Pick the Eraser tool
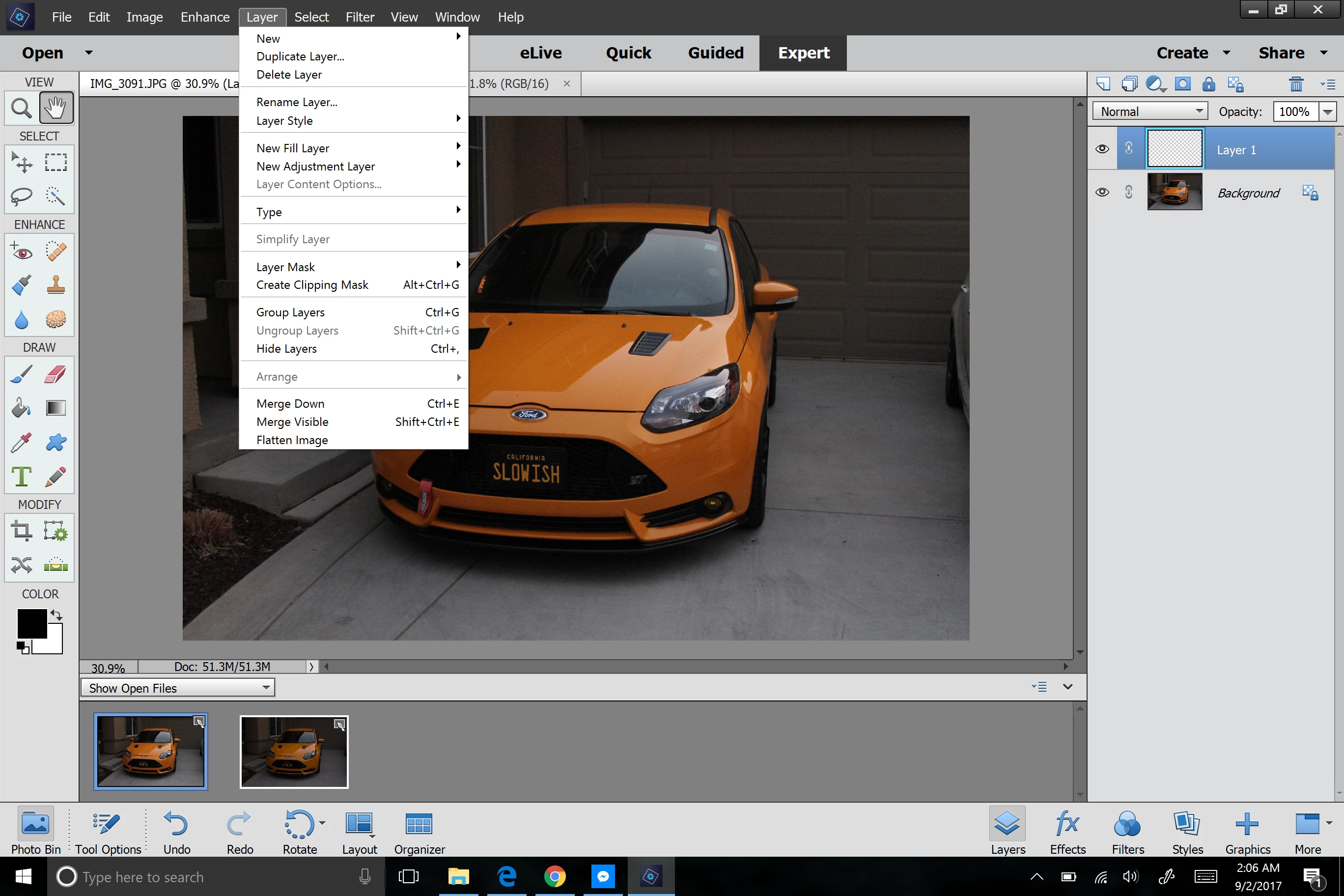The image size is (1344, 896). 56,375
